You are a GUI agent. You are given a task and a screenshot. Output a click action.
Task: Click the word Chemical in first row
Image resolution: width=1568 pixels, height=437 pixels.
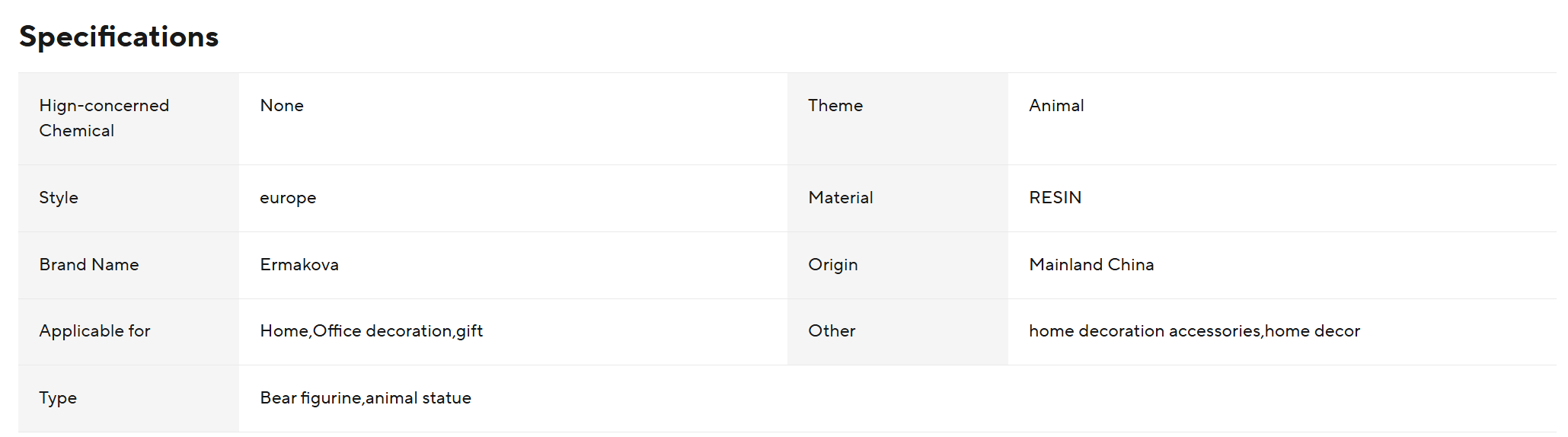[x=76, y=131]
